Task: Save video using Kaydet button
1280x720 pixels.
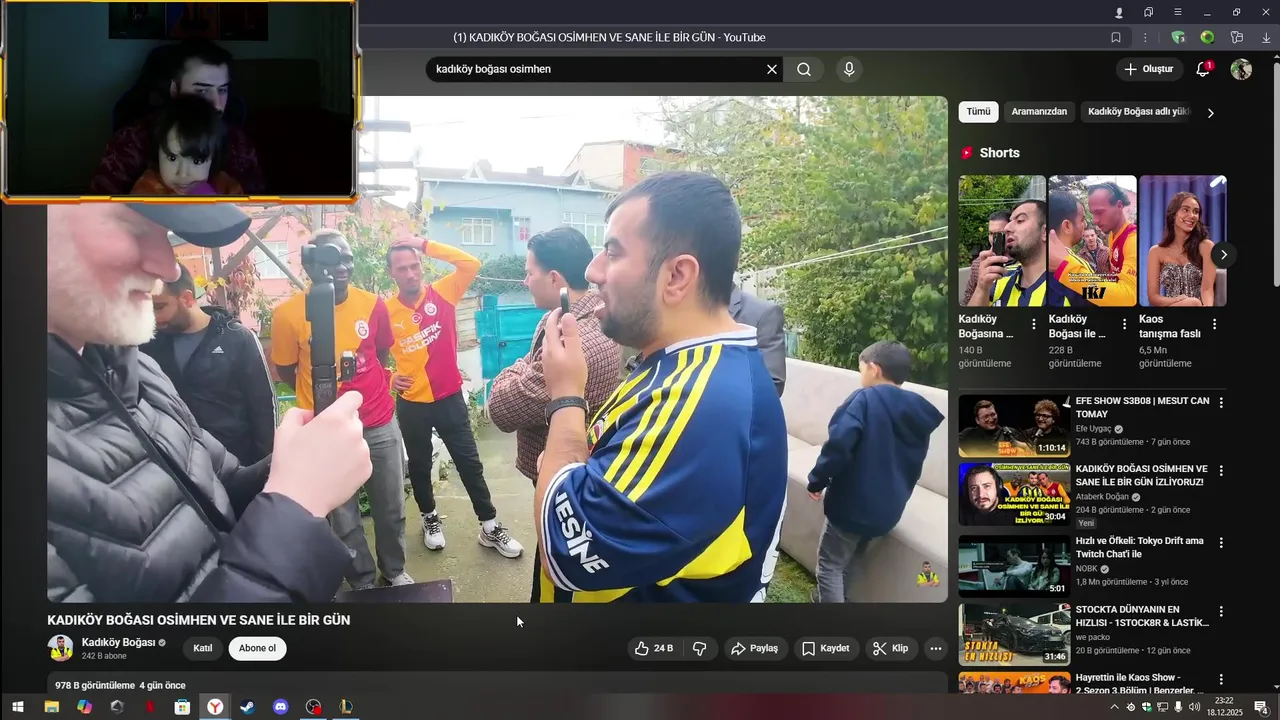Action: tap(826, 648)
